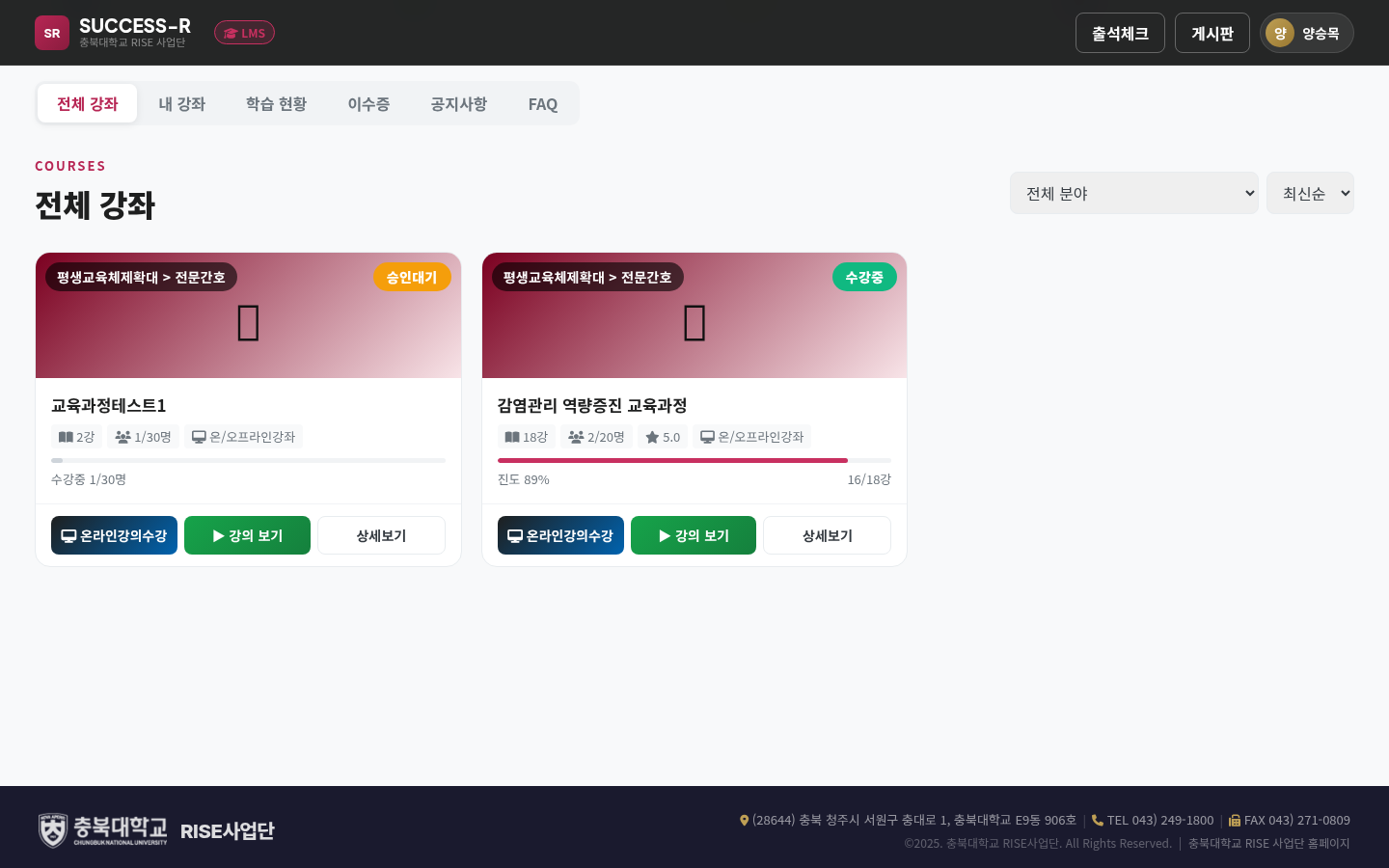Click star rating icon 5.0
The image size is (1389, 868).
click(652, 437)
